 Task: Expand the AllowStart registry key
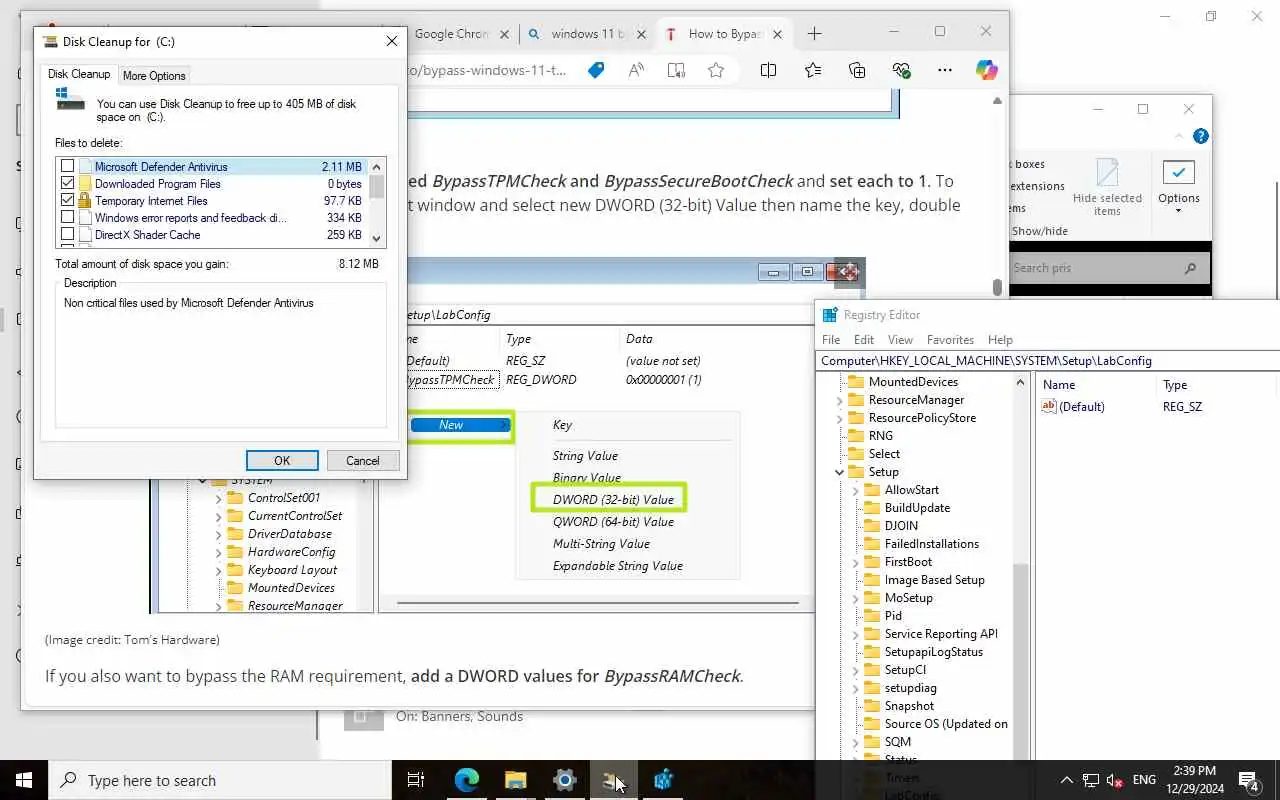coord(855,490)
